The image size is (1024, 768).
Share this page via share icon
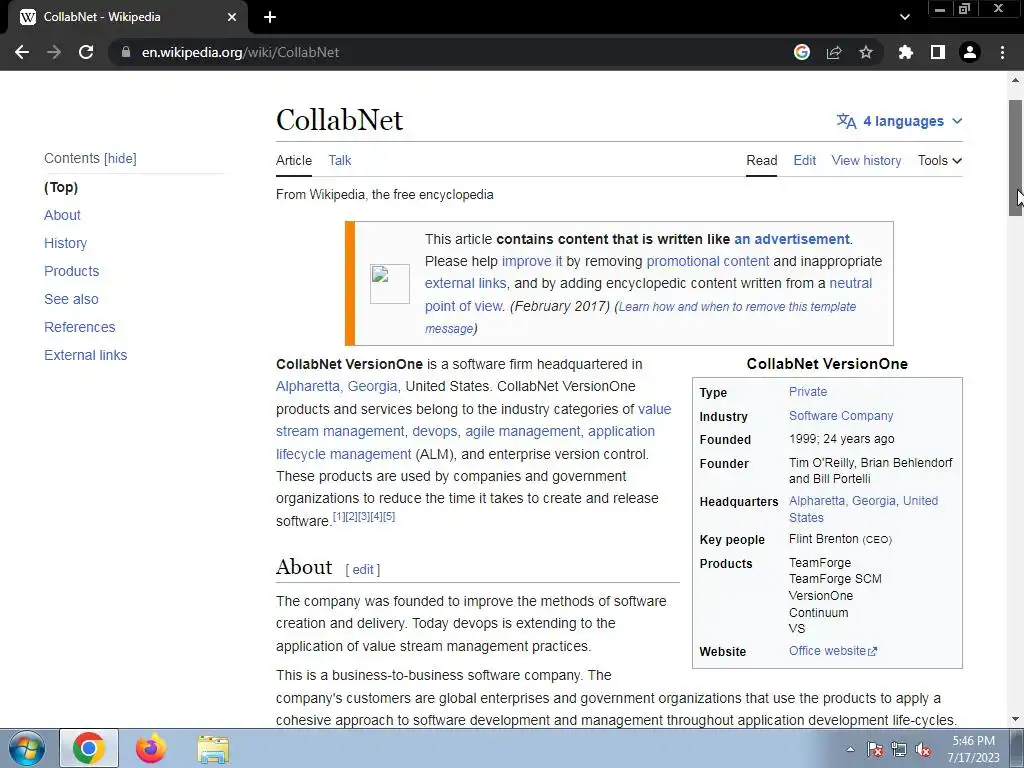tap(834, 52)
